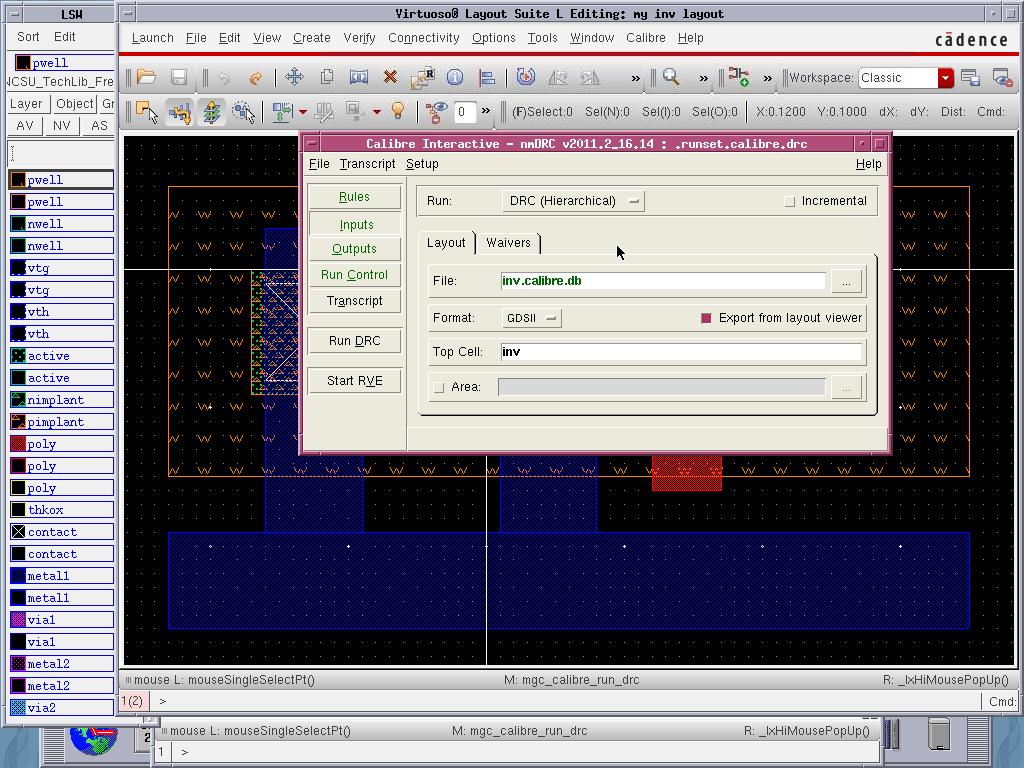The image size is (1024, 768).
Task: Expand overflow chevron left of Workspace label
Action: click(x=768, y=78)
